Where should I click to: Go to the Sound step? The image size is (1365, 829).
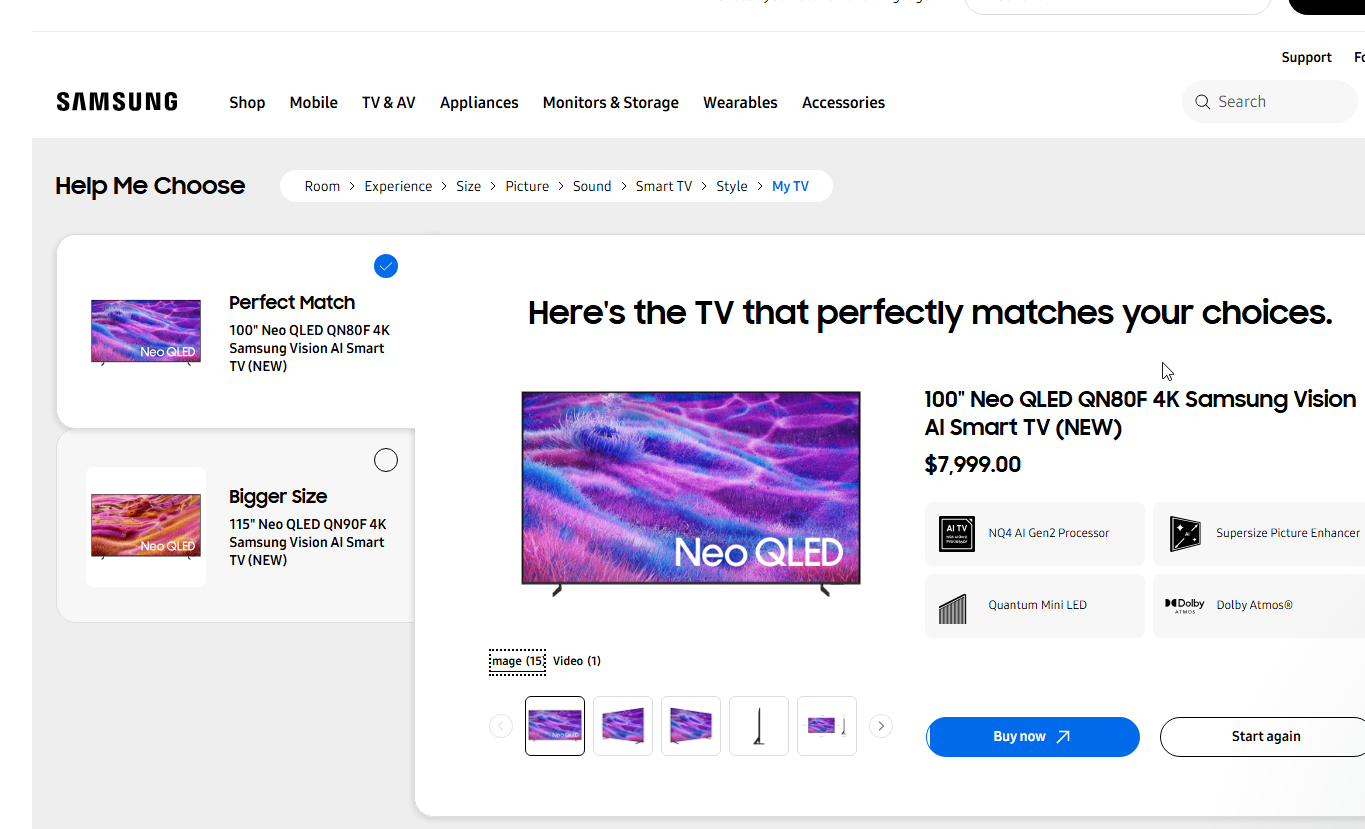[x=592, y=186]
